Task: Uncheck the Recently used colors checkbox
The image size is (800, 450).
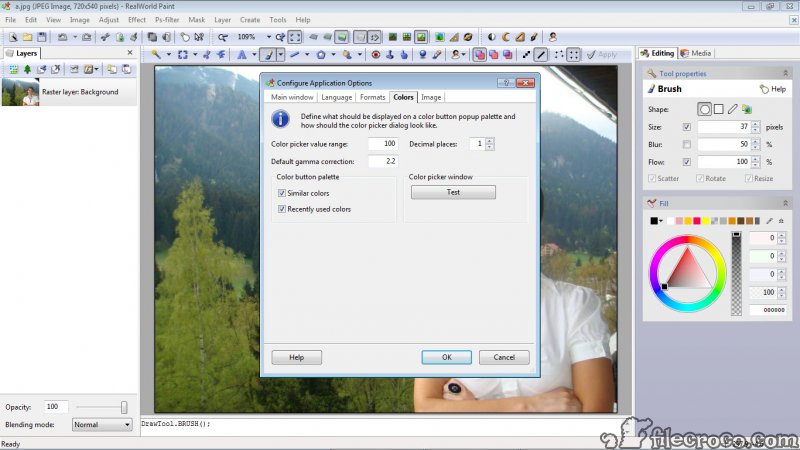Action: tap(282, 209)
